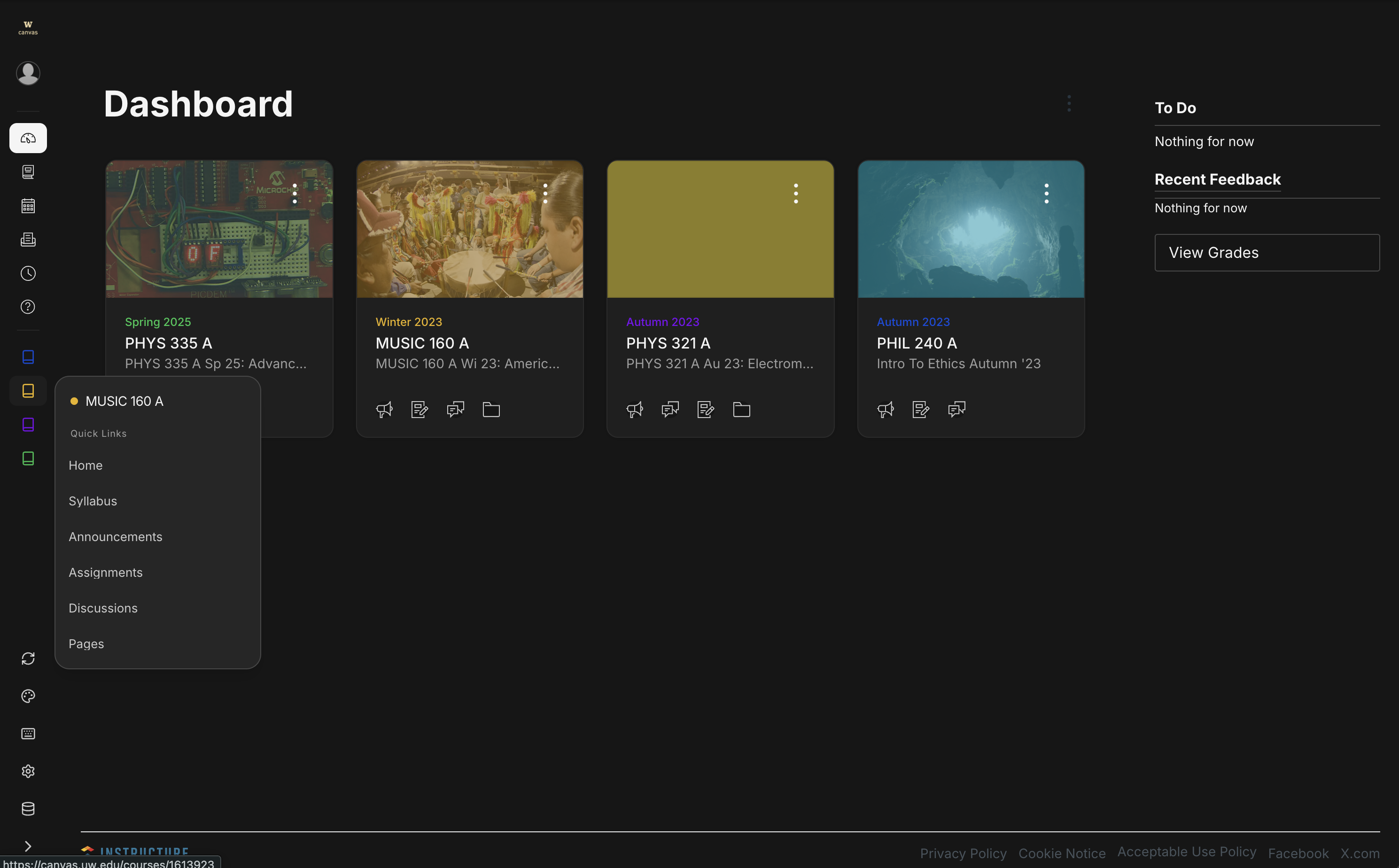This screenshot has height=868, width=1399.
Task: Open discussions icon on MUSIC 160 A card
Action: (x=455, y=409)
